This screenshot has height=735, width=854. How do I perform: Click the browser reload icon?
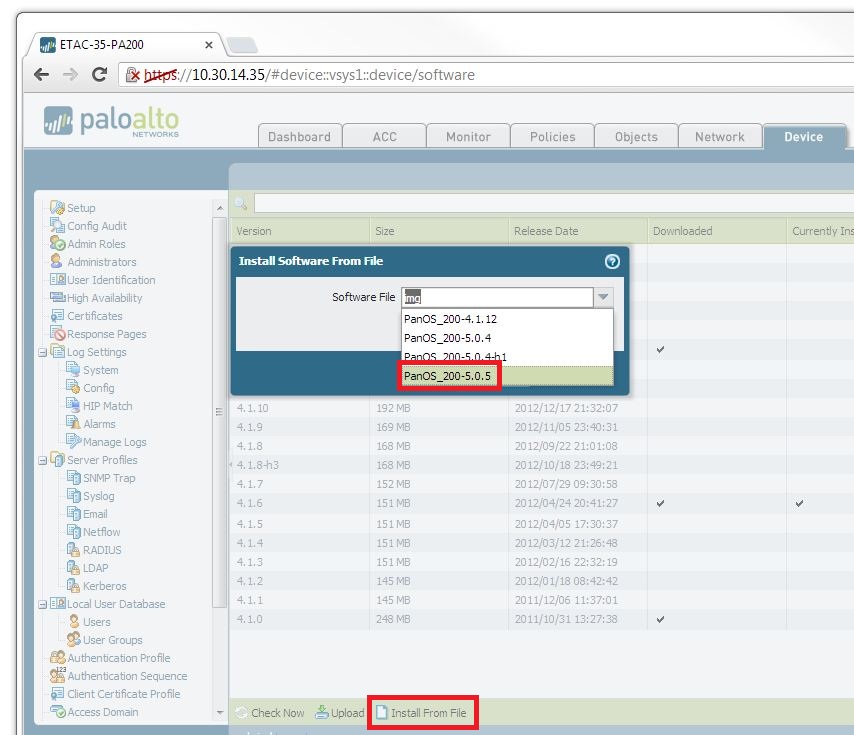pos(99,75)
